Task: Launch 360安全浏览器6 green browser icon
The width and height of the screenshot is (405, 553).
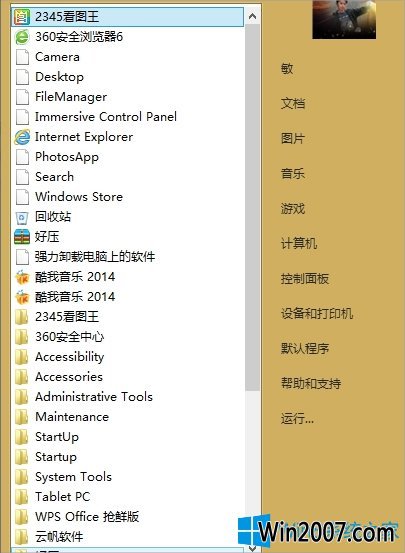Action: (22, 37)
